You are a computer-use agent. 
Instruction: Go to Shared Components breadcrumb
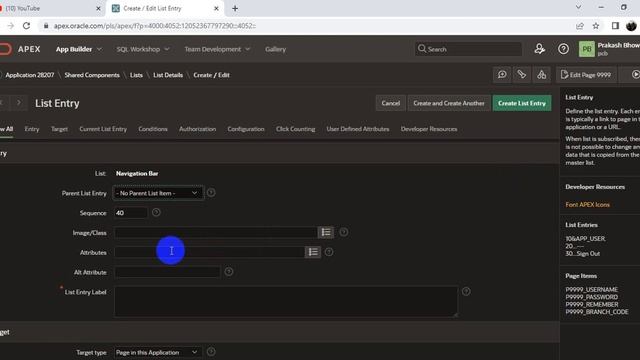tap(92, 75)
